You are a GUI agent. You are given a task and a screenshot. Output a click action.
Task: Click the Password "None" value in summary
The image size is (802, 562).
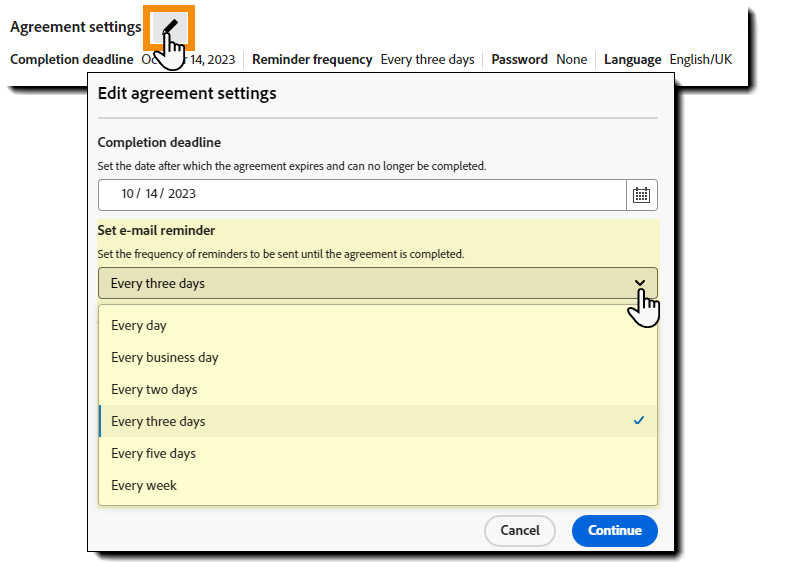click(x=571, y=60)
